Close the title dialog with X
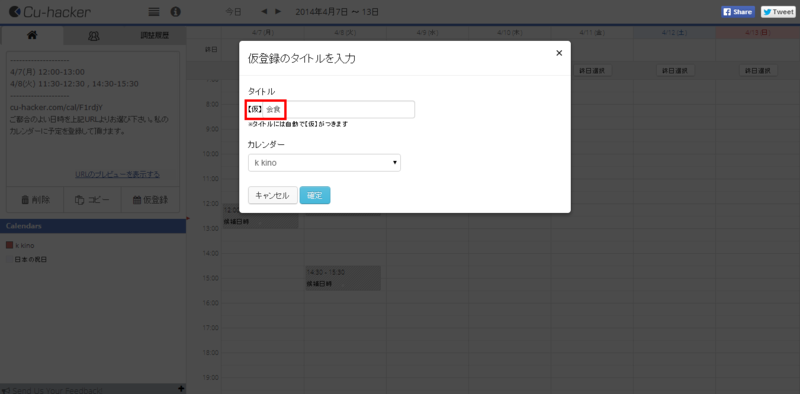 [x=559, y=53]
